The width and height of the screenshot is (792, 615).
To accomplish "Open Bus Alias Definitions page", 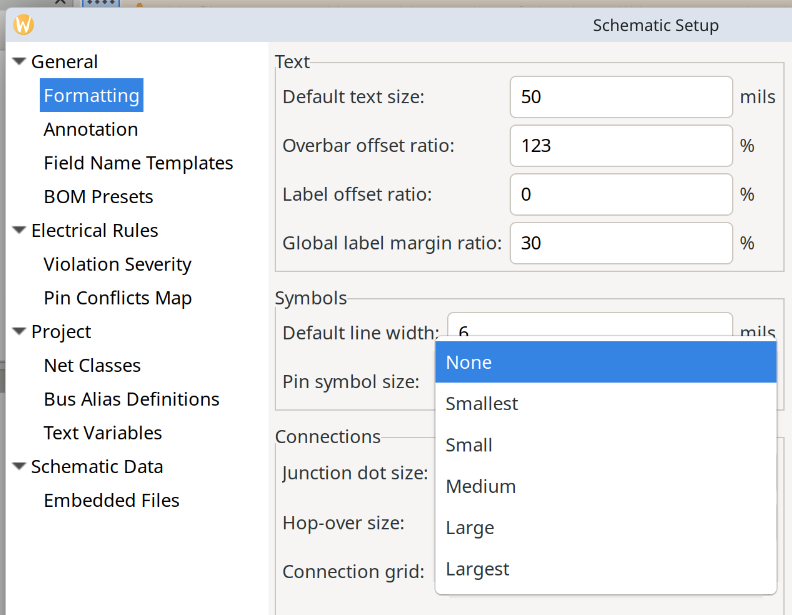I will (131, 400).
